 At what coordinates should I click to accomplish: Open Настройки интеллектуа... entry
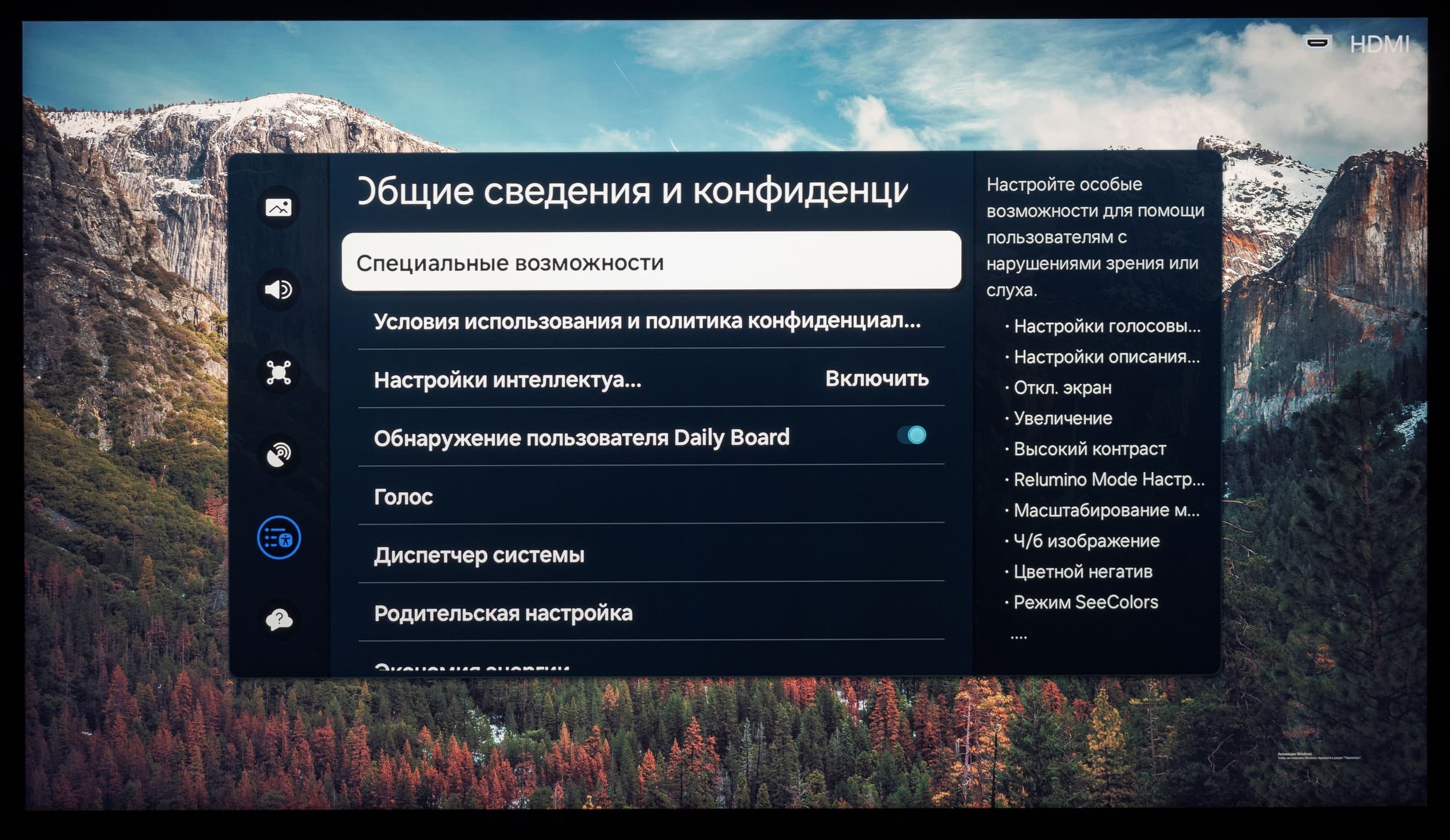[507, 380]
